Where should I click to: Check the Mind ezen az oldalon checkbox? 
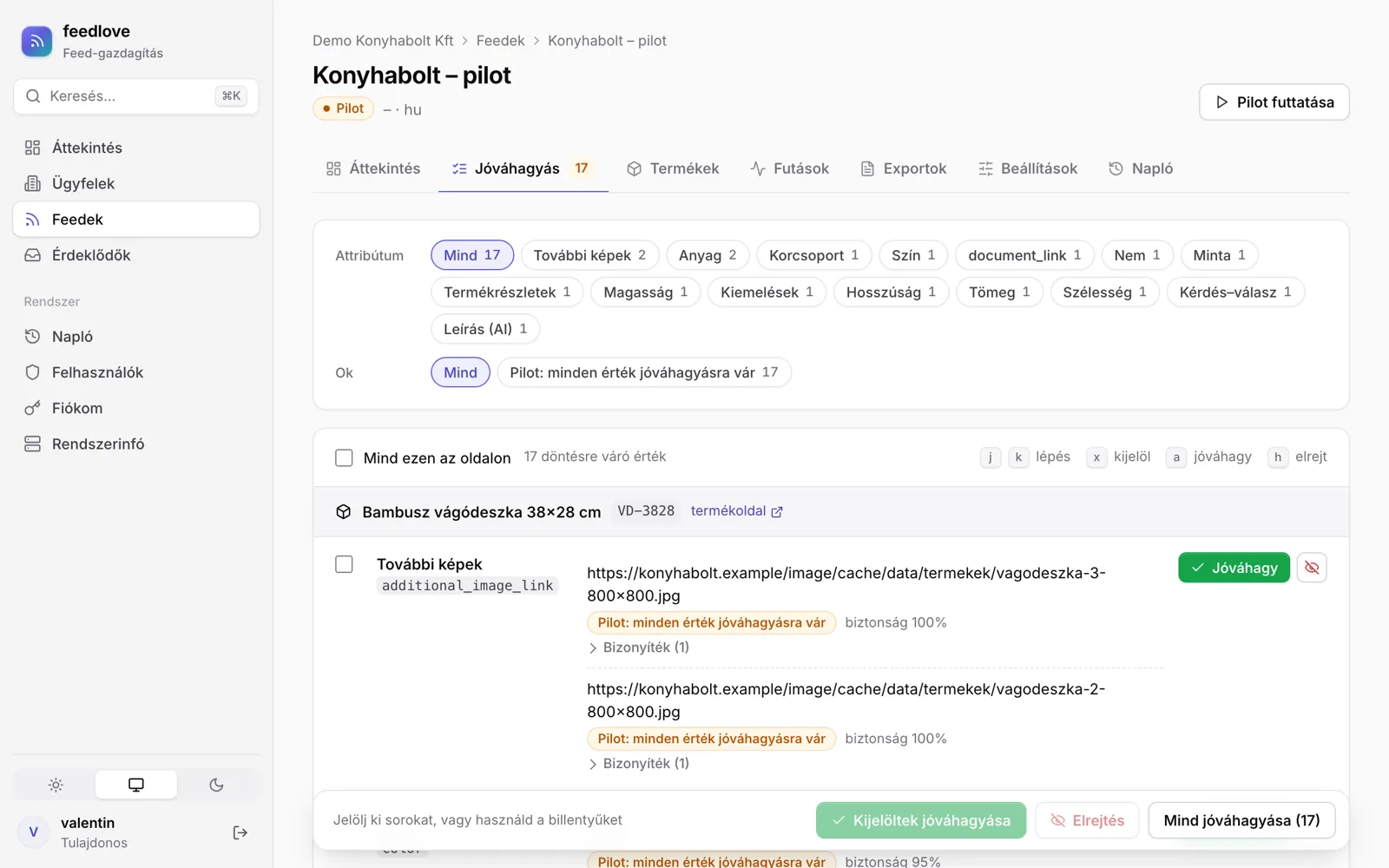tap(344, 457)
